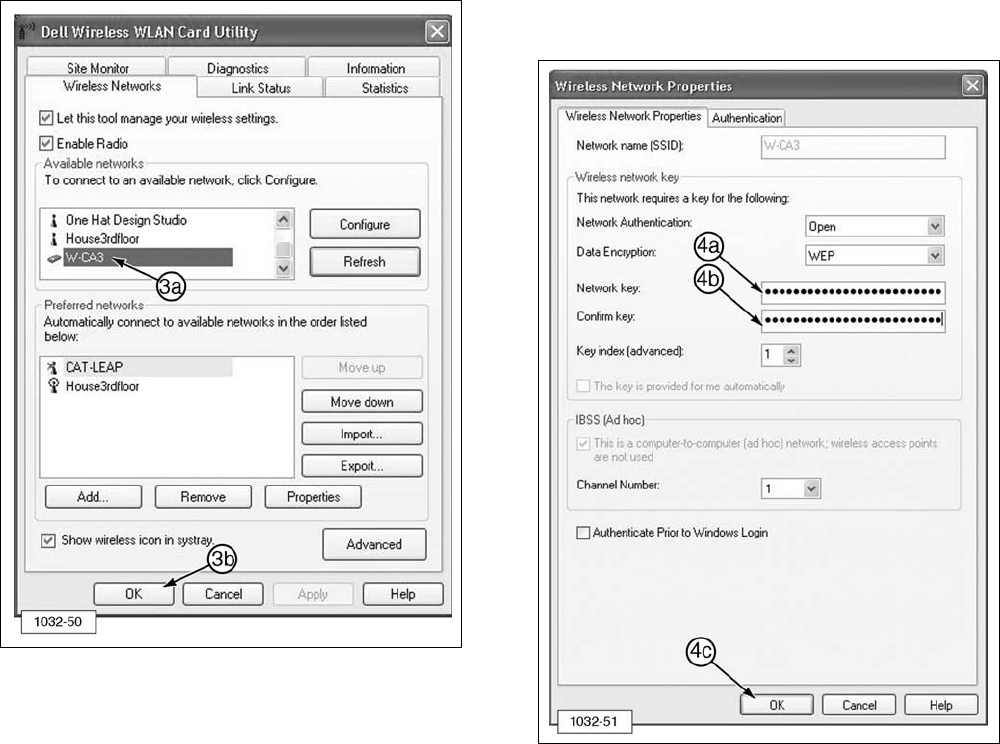1000x744 pixels.
Task: Open the Link Status tab
Action: point(261,87)
